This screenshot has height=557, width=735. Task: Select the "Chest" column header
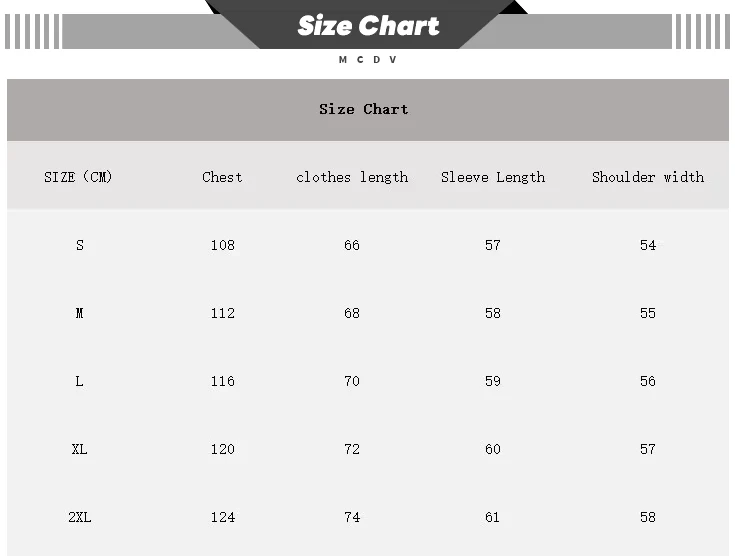click(222, 177)
